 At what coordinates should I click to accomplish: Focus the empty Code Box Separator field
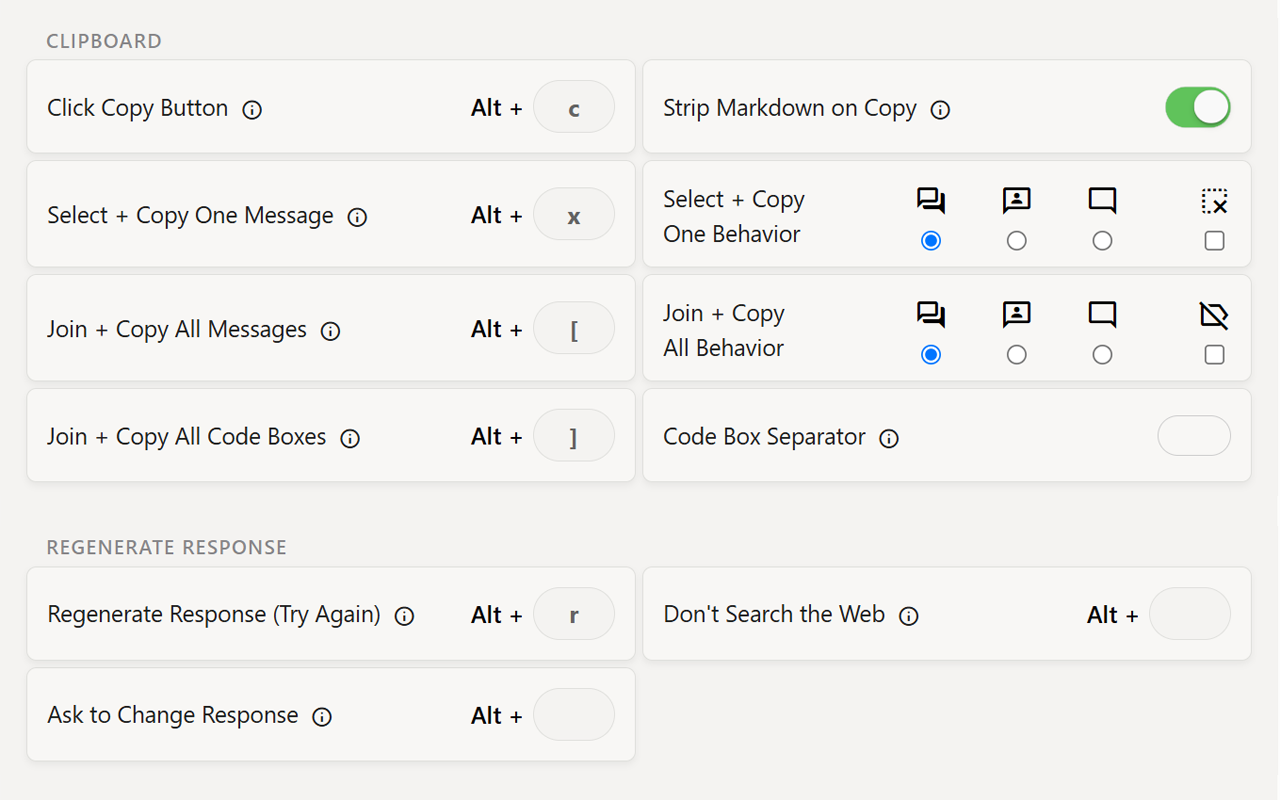click(1194, 436)
